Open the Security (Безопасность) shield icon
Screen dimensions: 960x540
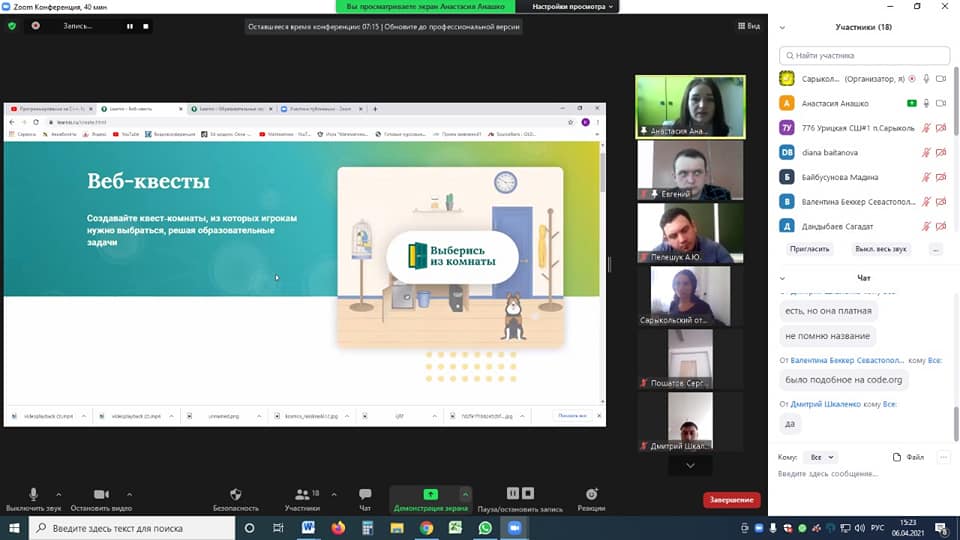pyautogui.click(x=236, y=495)
